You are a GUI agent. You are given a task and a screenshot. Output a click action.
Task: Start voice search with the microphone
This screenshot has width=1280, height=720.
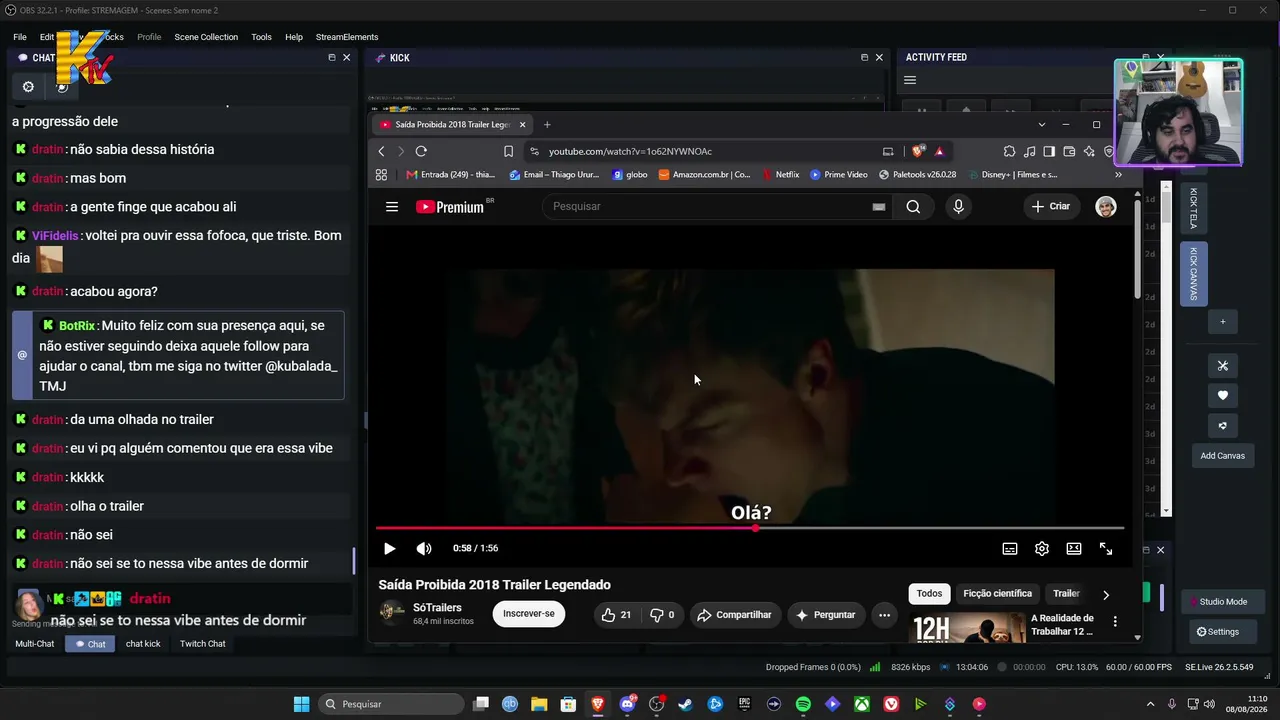click(958, 207)
